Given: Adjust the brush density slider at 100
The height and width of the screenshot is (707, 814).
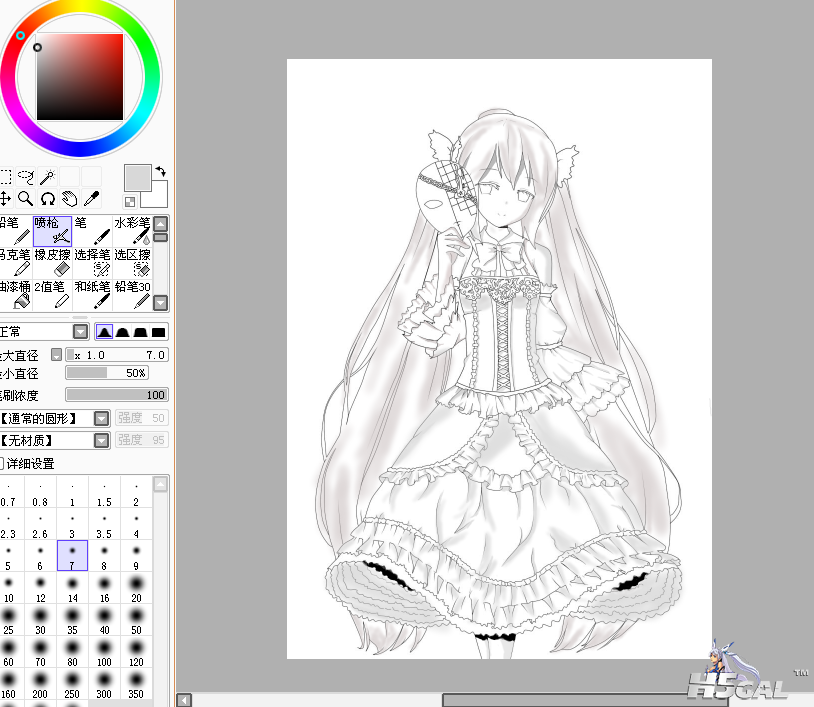Looking at the screenshot, I should pos(117,395).
